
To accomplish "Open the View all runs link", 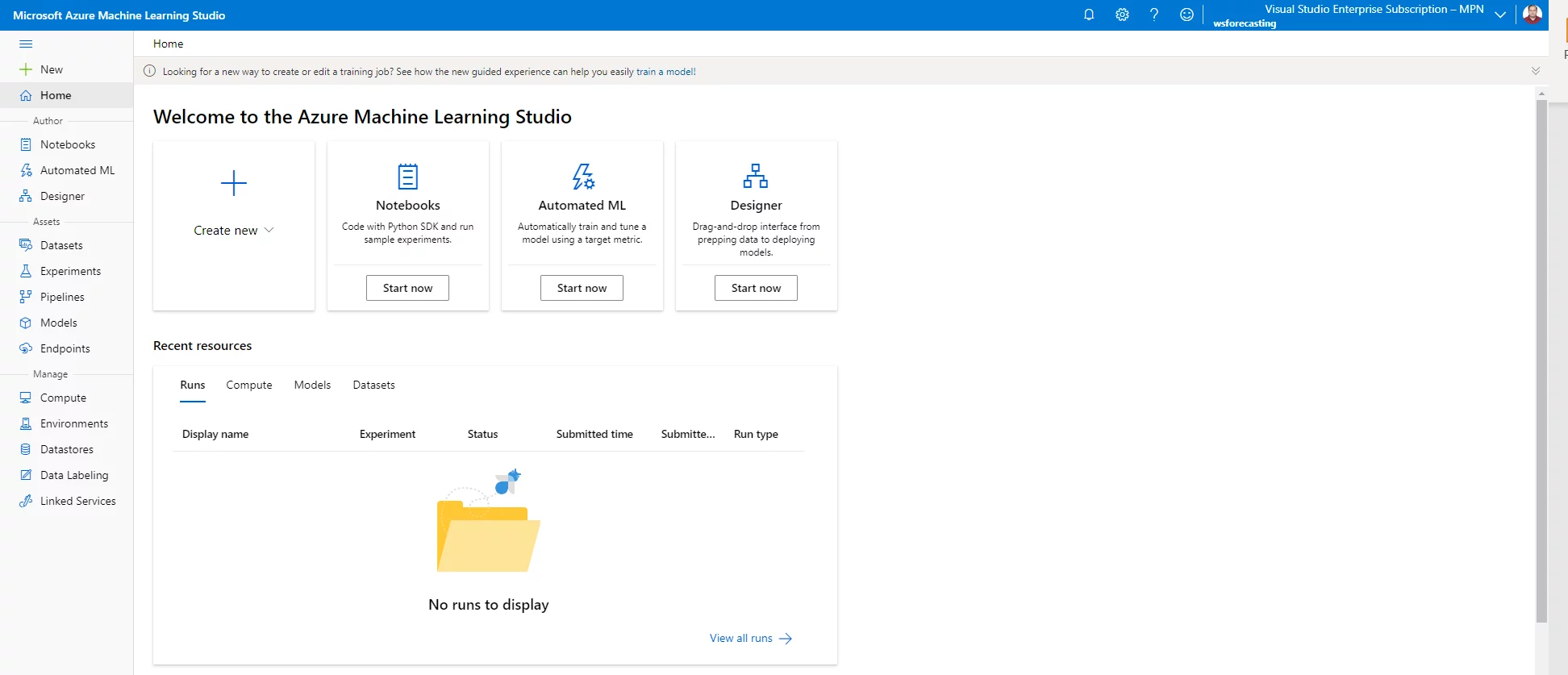I will tap(751, 638).
